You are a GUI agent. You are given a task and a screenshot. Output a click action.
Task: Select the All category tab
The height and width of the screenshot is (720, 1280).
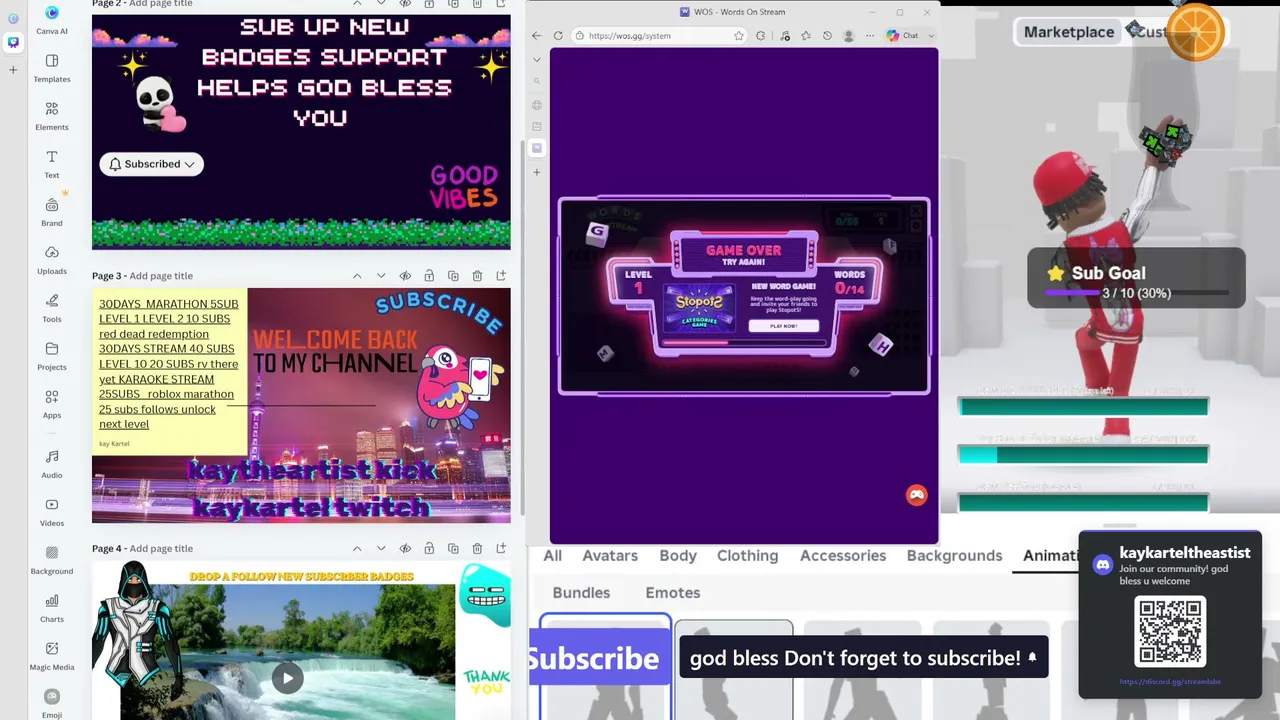click(x=552, y=556)
